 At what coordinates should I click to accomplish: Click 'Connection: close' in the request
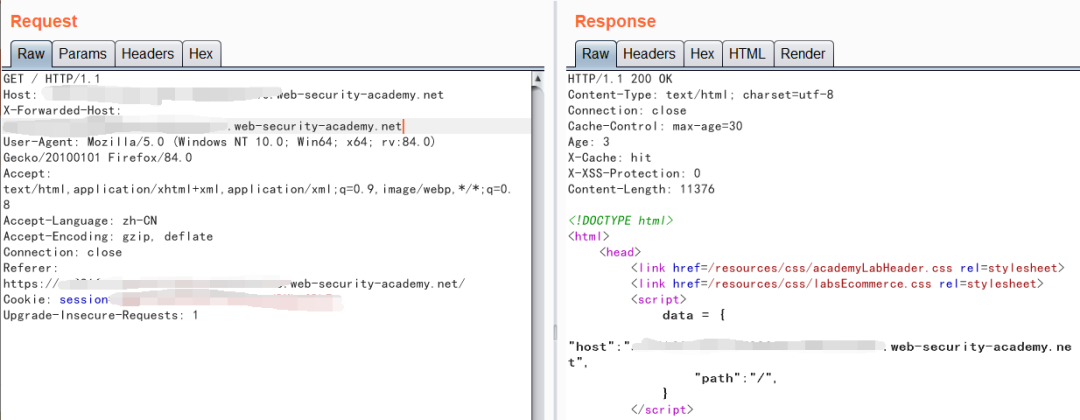click(x=63, y=252)
